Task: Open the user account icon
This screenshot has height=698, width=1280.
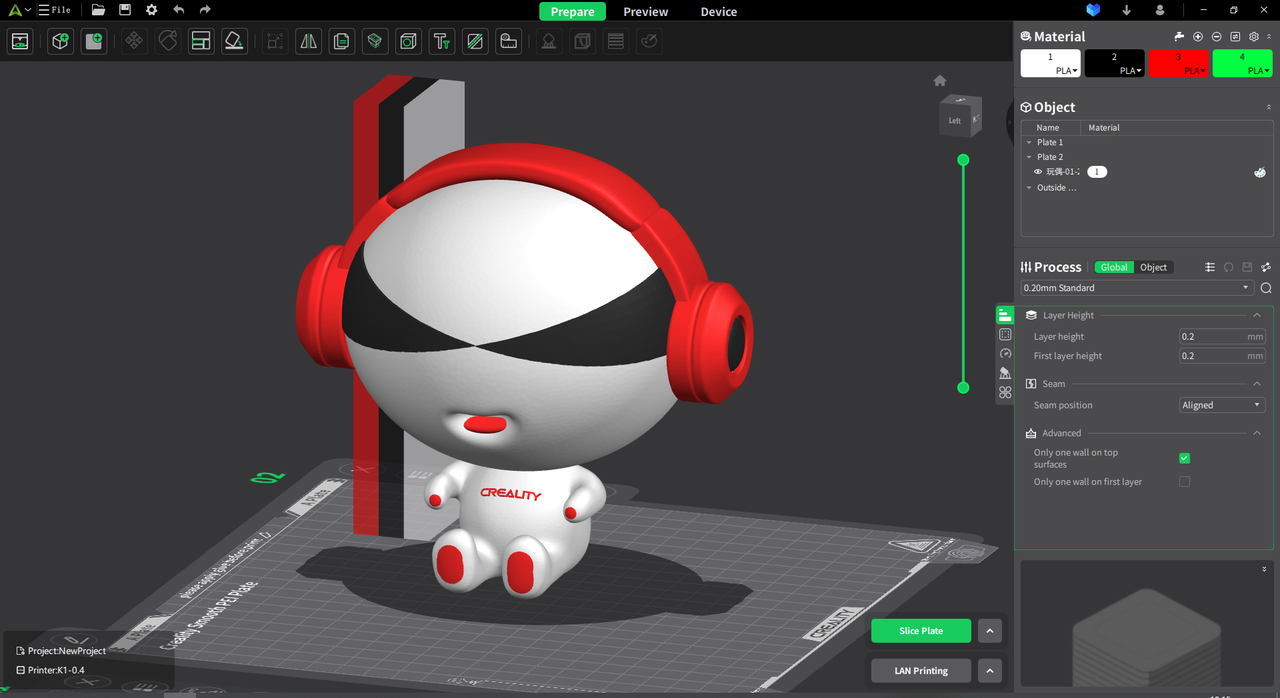Action: click(x=1160, y=10)
